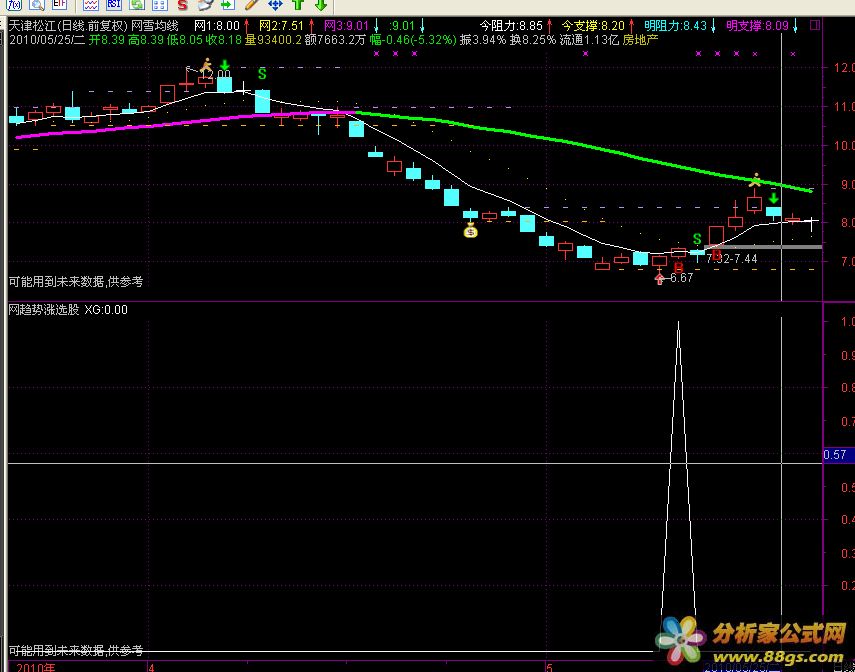Viewport: 855px width, 672px height.
Task: Click the red B marker beside 6.67 low
Action: coord(678,267)
